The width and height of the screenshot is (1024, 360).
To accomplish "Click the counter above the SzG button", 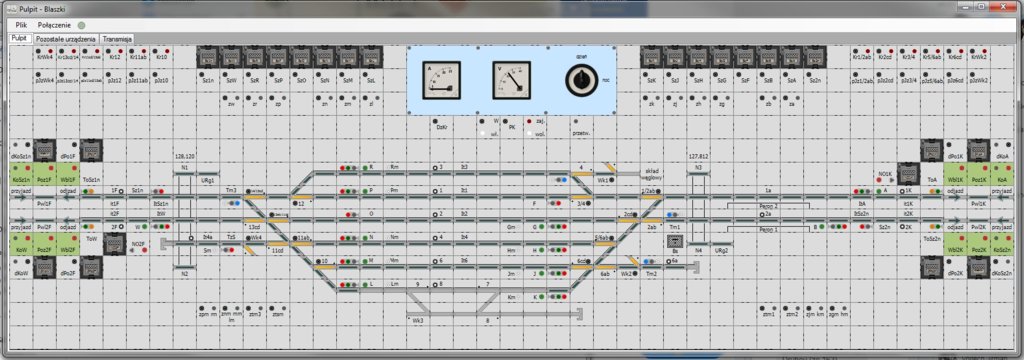I will [x=721, y=57].
